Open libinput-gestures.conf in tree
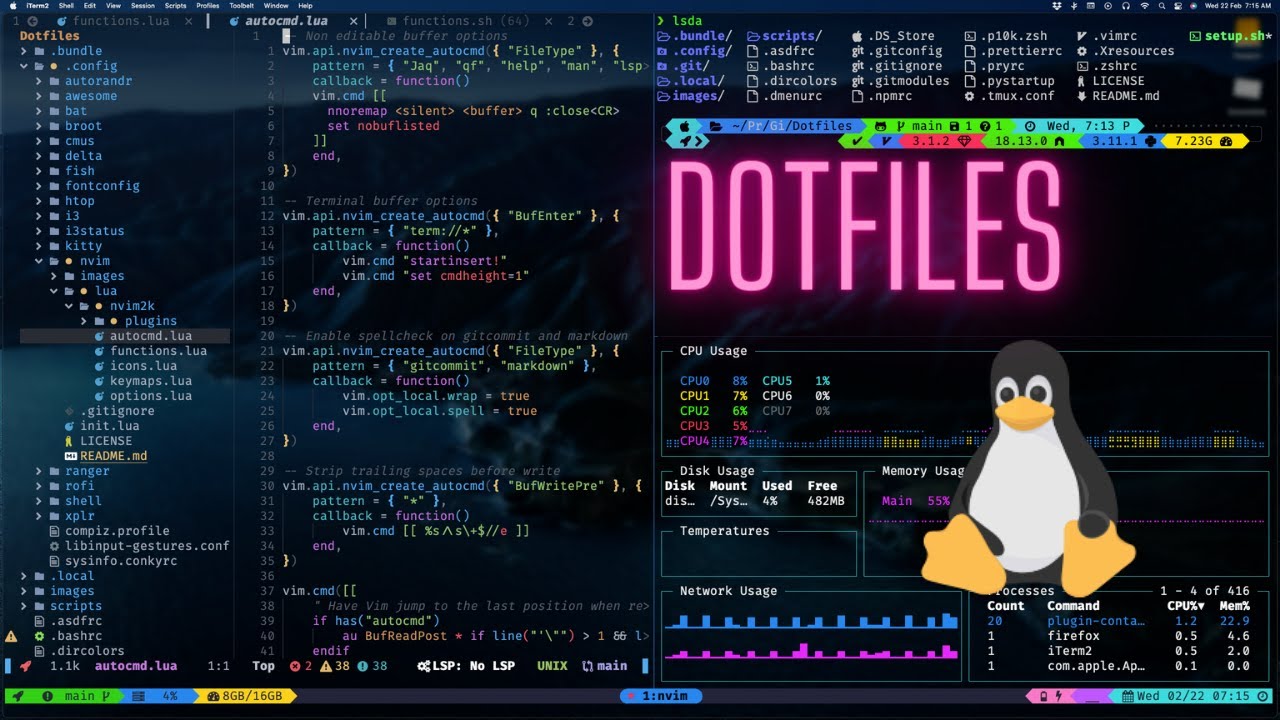This screenshot has height=720, width=1280. [147, 546]
